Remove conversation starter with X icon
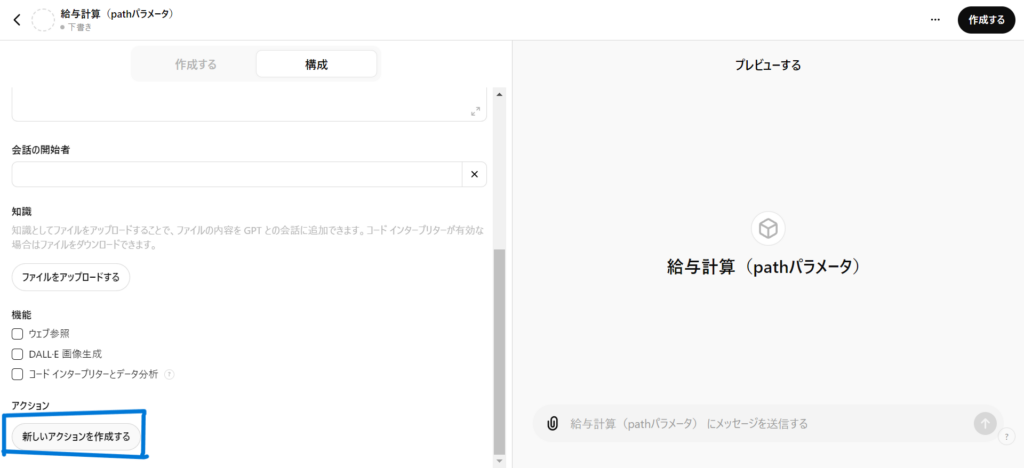Image resolution: width=1024 pixels, height=468 pixels. (x=474, y=175)
